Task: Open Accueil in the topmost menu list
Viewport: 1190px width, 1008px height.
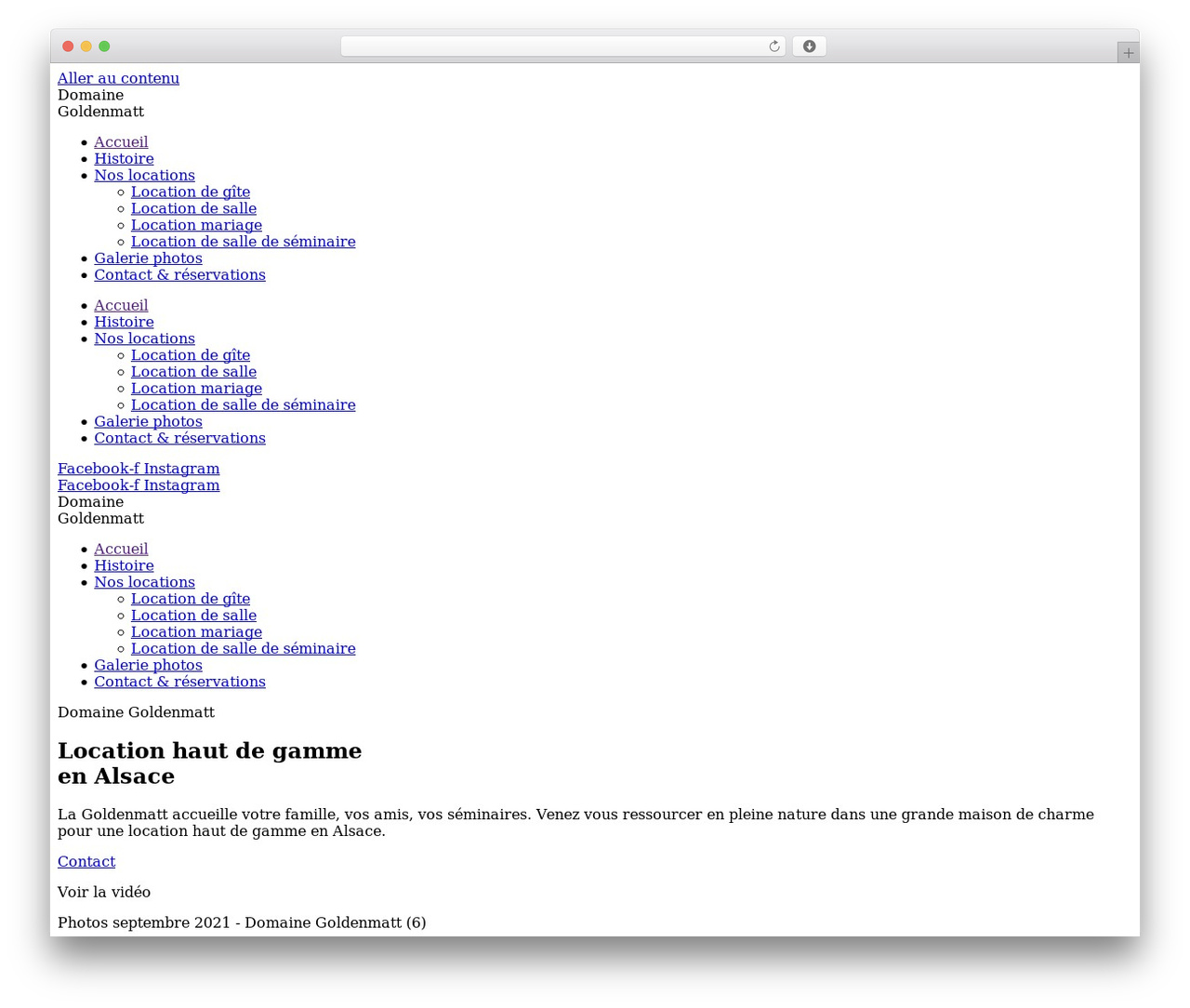Action: click(121, 141)
